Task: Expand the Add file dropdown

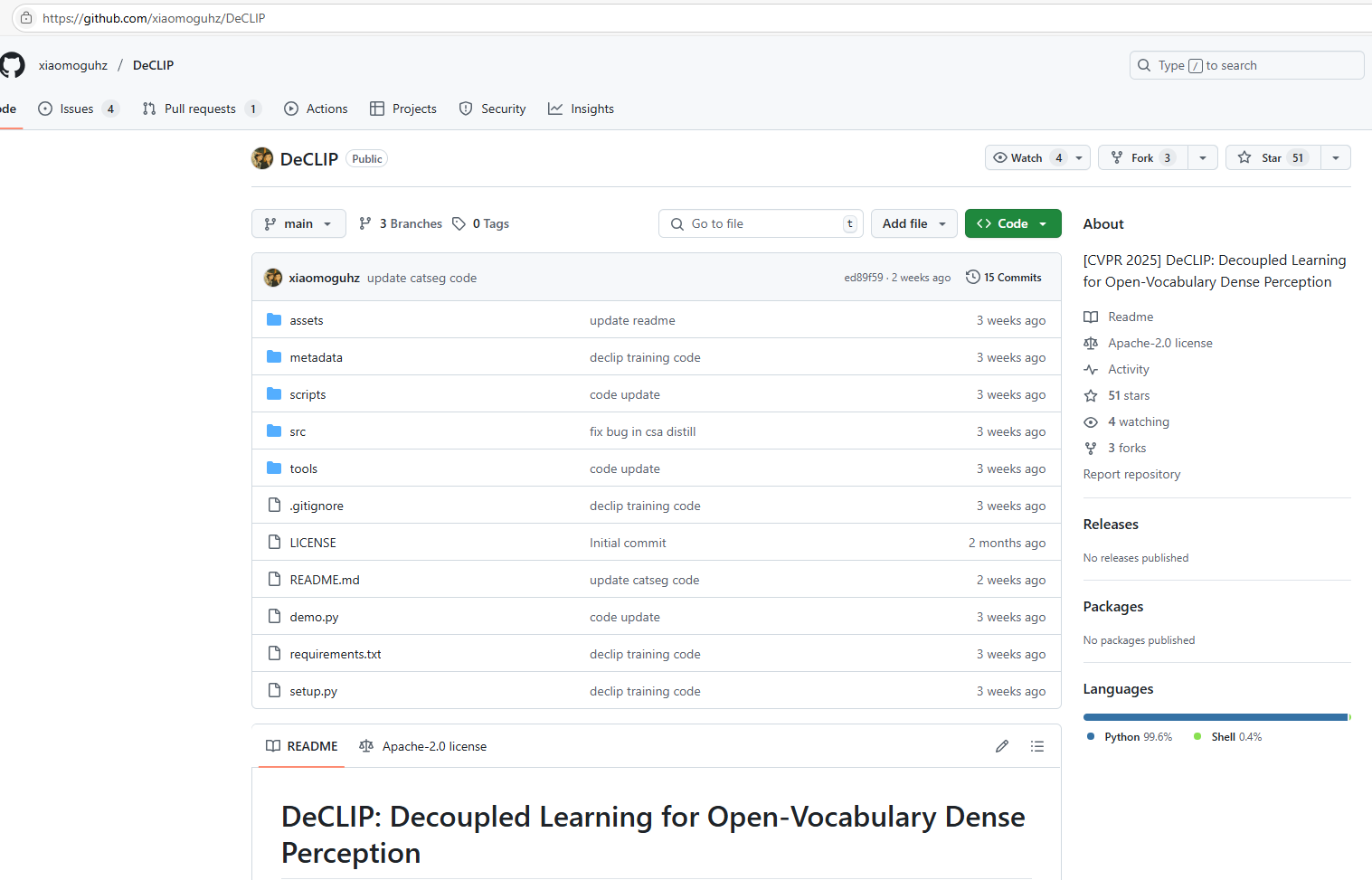Action: pos(914,223)
